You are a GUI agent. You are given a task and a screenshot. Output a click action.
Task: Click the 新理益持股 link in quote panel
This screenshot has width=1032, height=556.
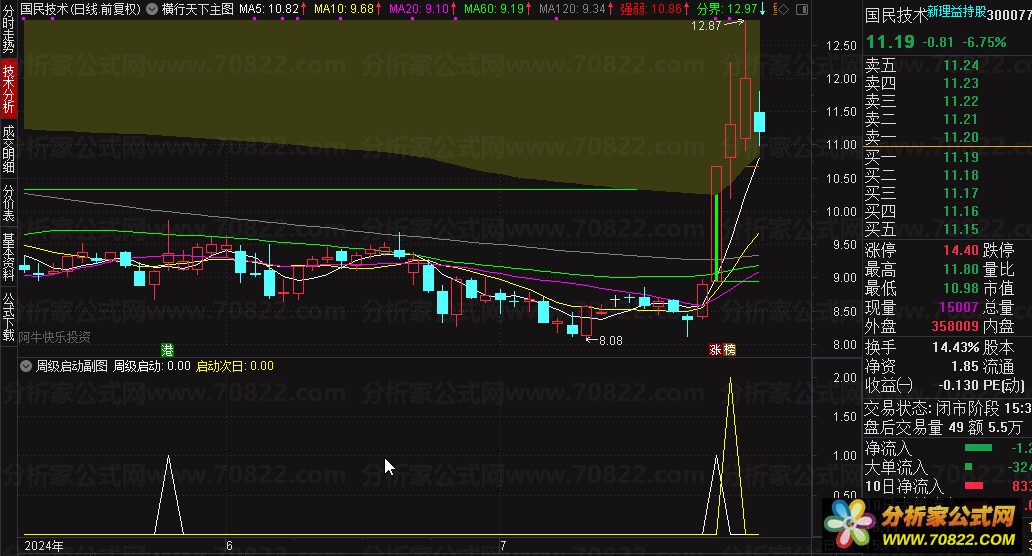(956, 11)
